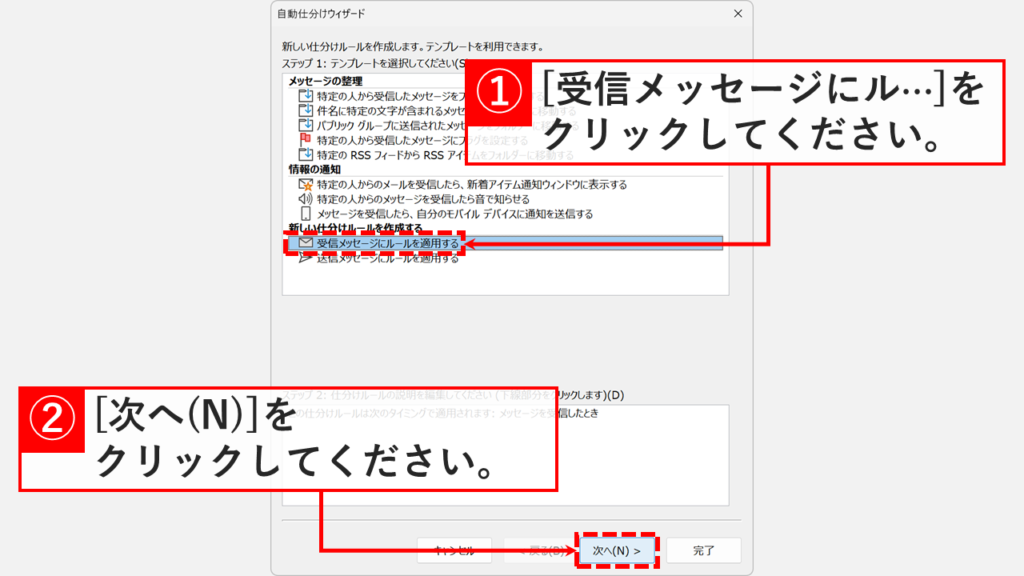Select the folder-move icon beside 特定の人から受信したメッセージ template
The image size is (1024, 576).
pos(304,96)
